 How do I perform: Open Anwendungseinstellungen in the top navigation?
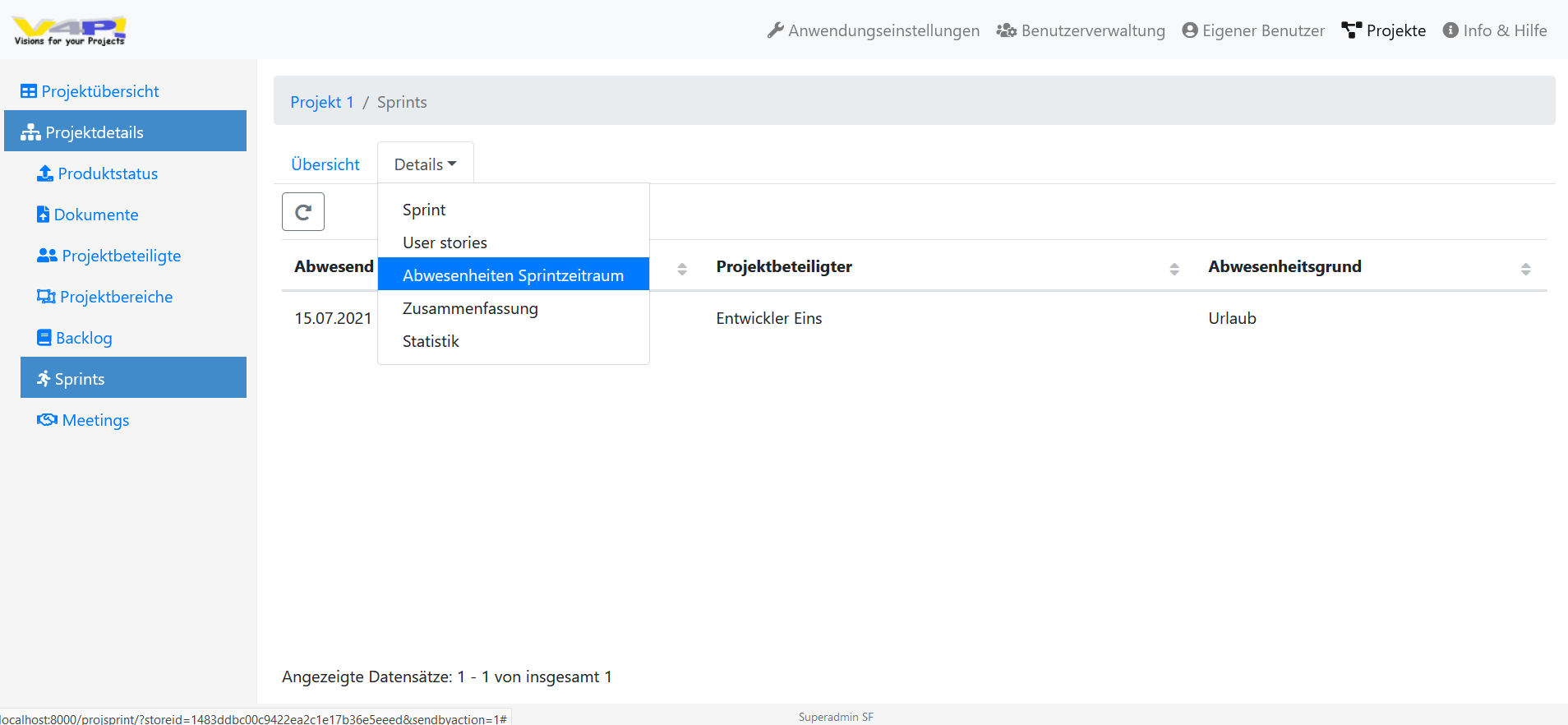point(874,30)
